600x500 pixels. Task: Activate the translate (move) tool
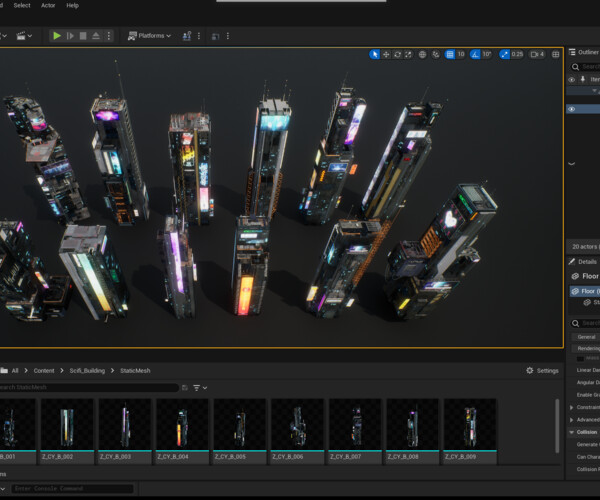[386, 54]
